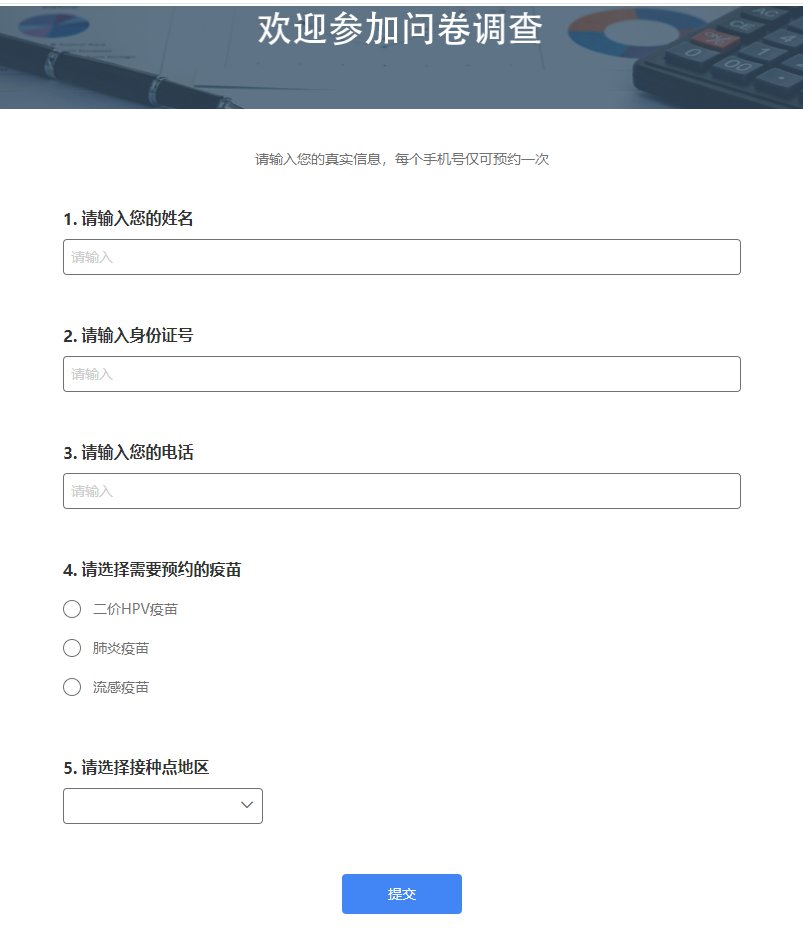Screen dimensions: 803x940
Task: Click the dropdown chevron arrow icon
Action: (247, 805)
